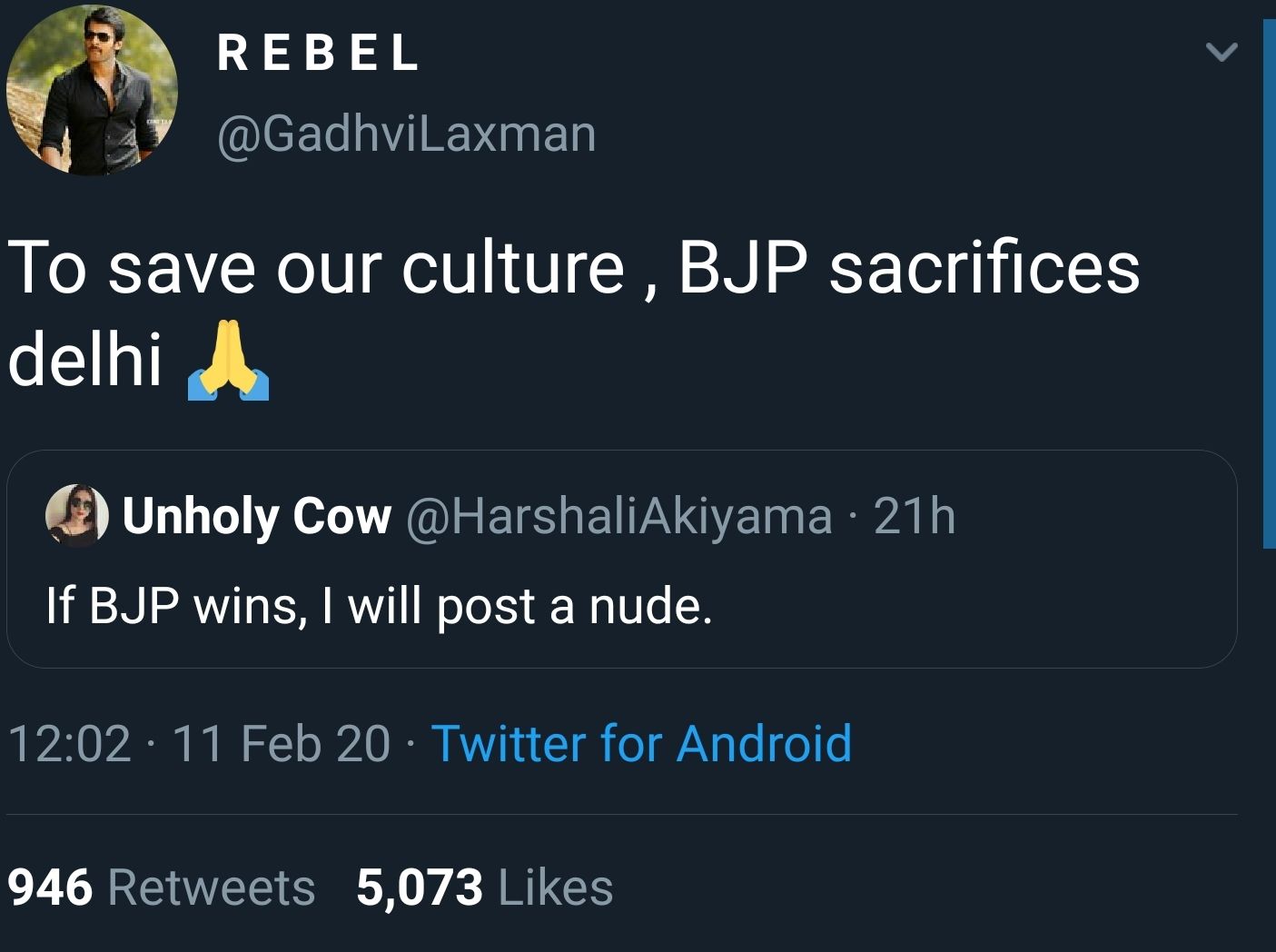Open the REBEL display name profile
The image size is (1276, 952).
click(x=319, y=53)
